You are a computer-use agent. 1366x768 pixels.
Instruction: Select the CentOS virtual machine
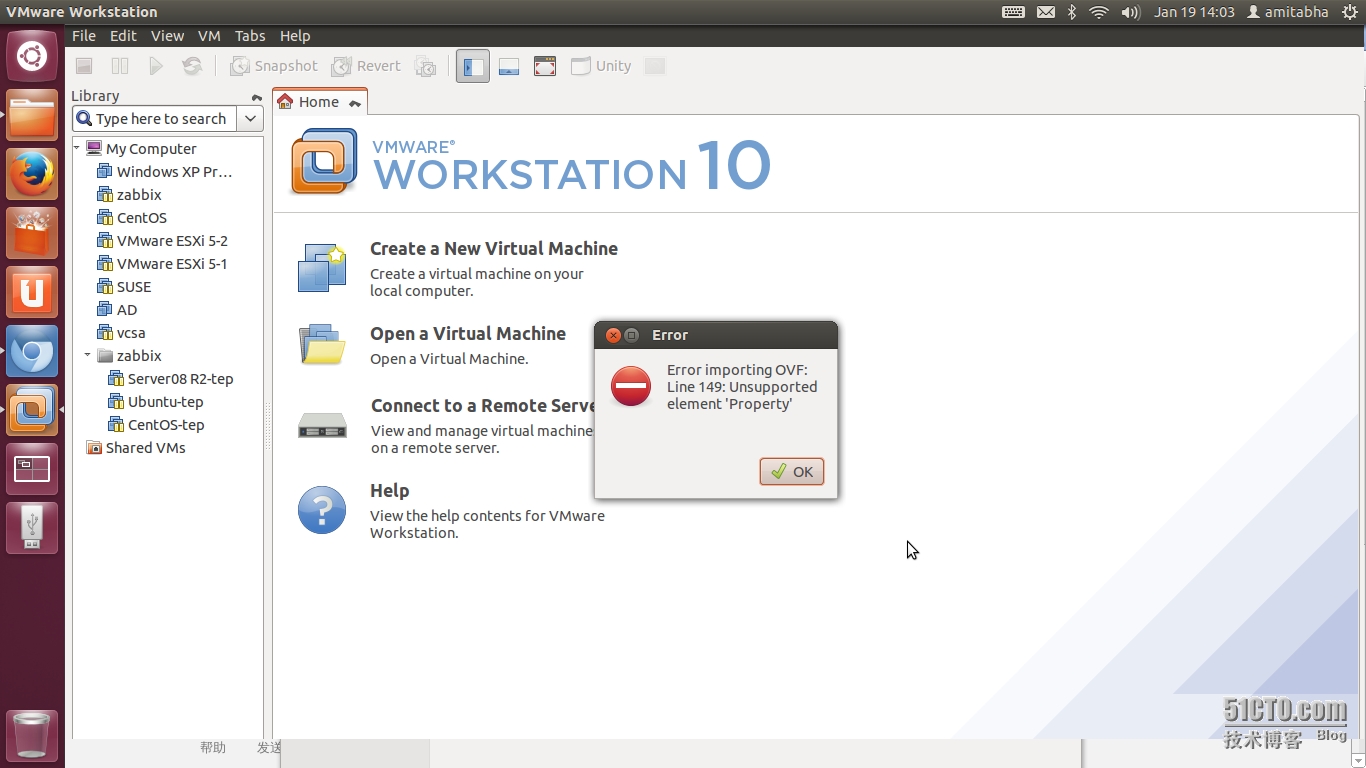pos(132,217)
